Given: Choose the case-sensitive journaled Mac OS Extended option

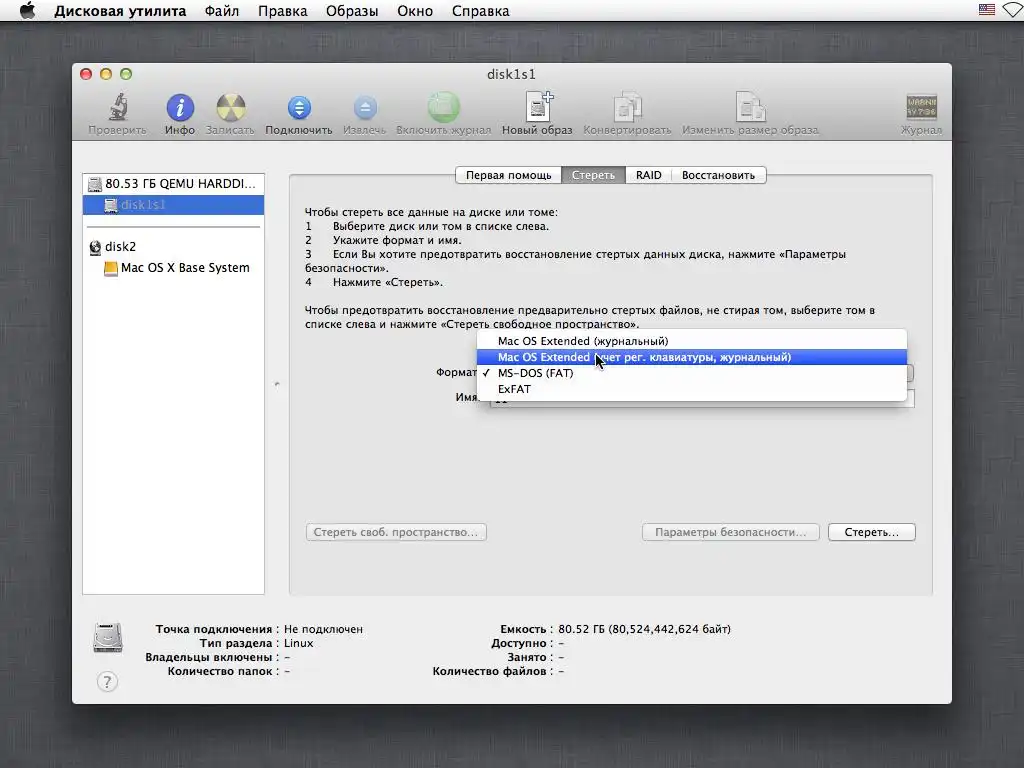Looking at the screenshot, I should [692, 357].
